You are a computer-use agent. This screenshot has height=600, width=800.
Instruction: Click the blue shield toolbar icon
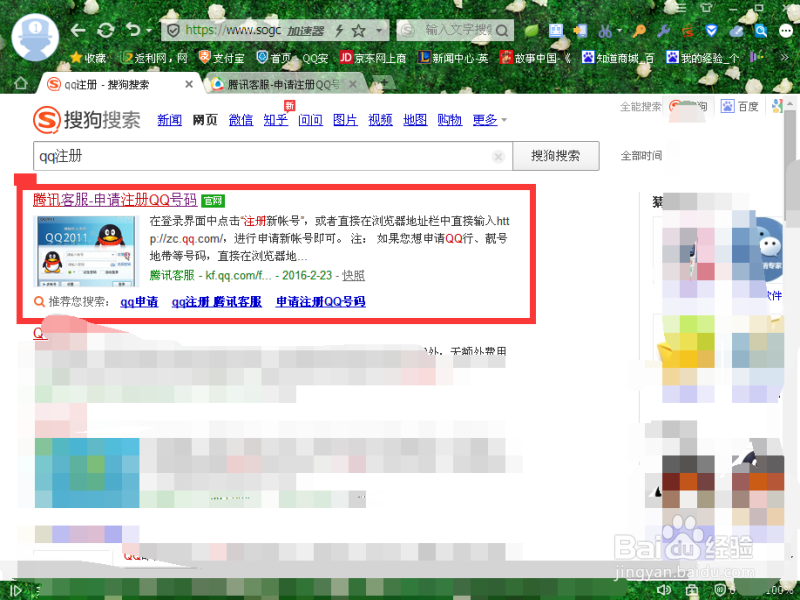tap(711, 31)
